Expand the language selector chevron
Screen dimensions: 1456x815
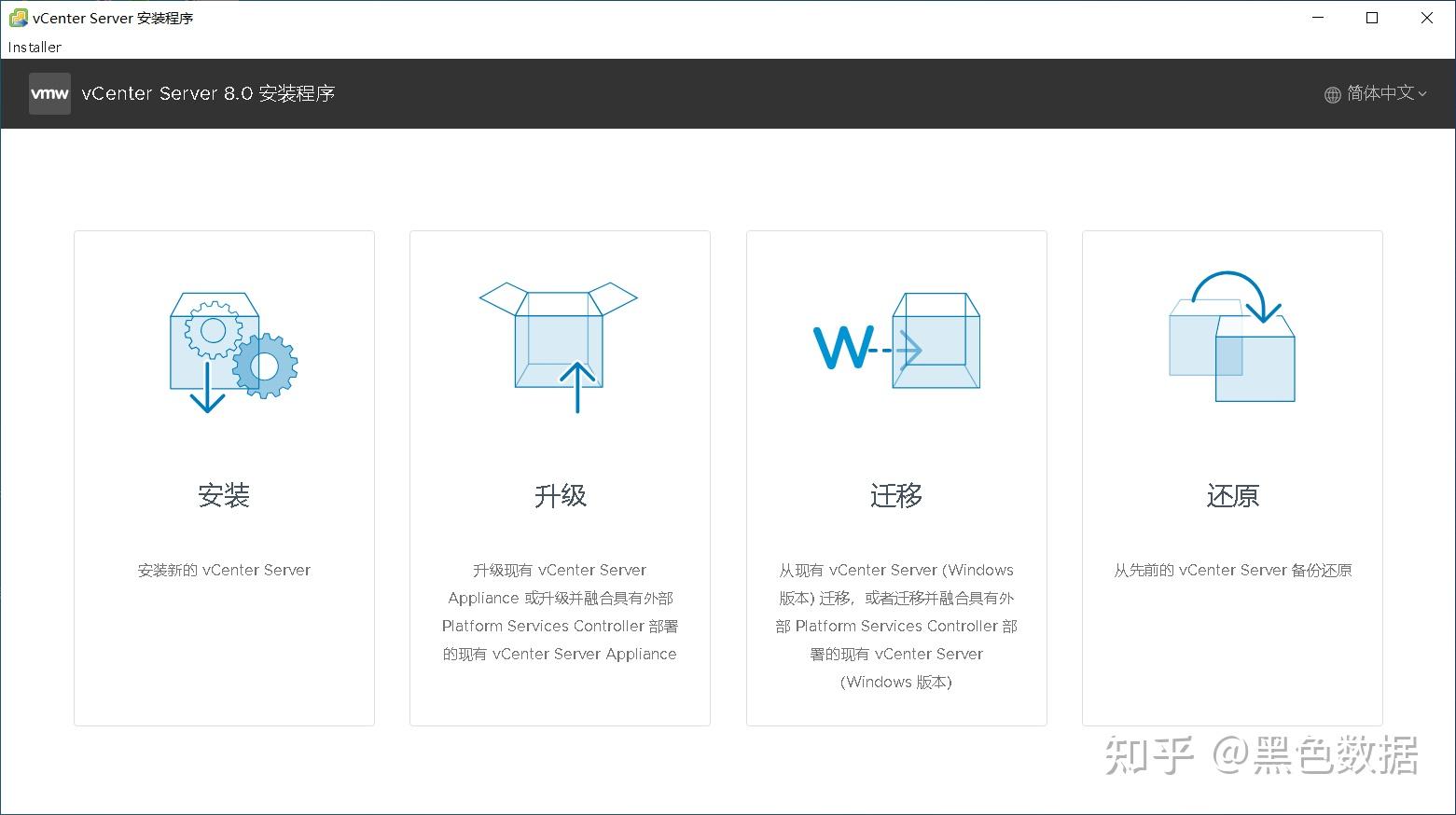[1421, 94]
